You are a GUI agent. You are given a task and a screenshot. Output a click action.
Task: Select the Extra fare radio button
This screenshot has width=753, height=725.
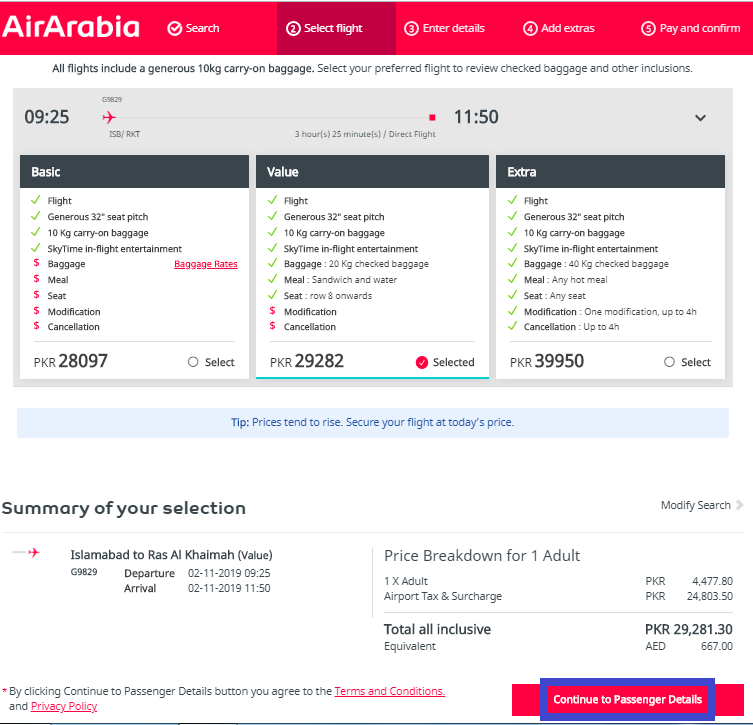(x=669, y=362)
